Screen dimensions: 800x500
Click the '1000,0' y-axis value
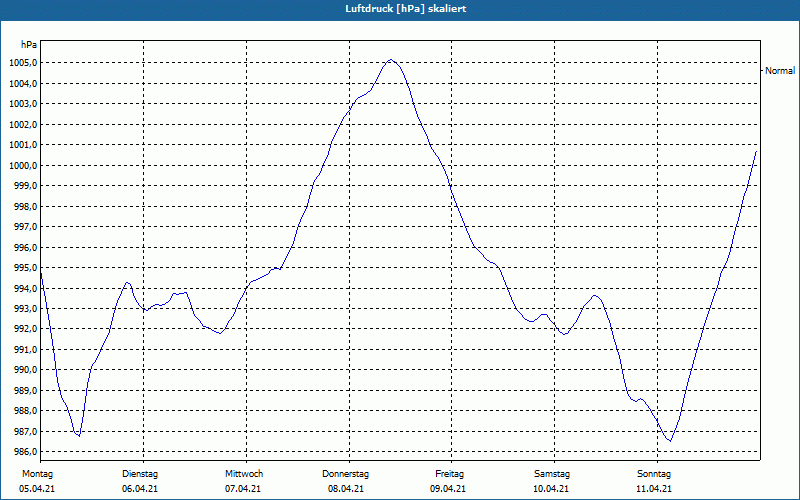pos(23,165)
